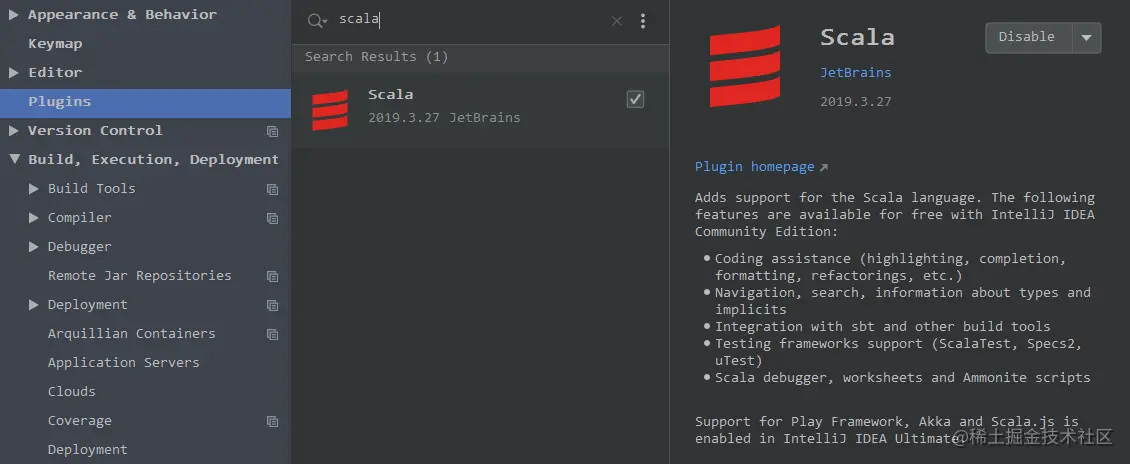Uncheck the Scala plugin checkbox
The height and width of the screenshot is (464, 1130).
pos(635,99)
